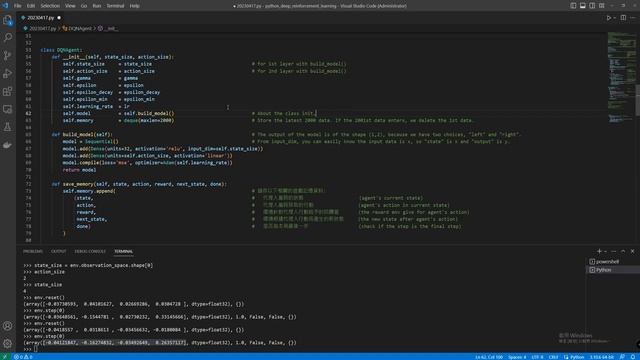640x360 pixels.
Task: Open the feedback icon in status bar
Action: point(622,357)
